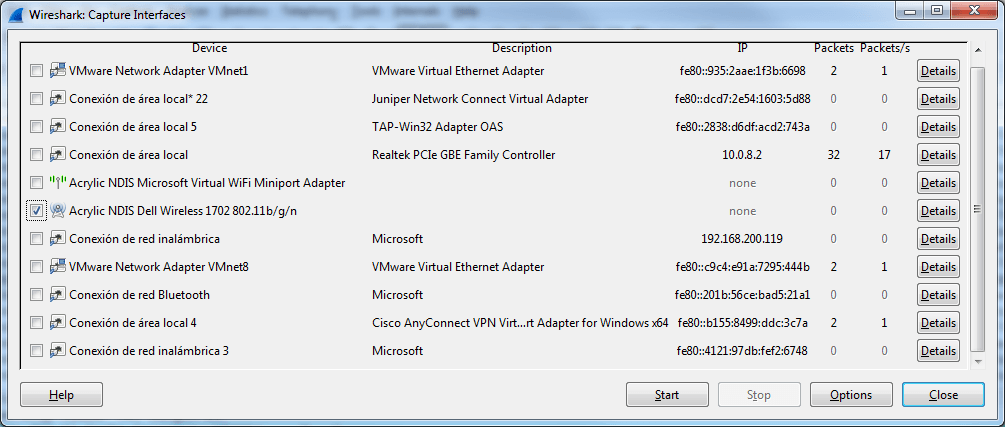Click the vertical scrollbar thumb

(977, 208)
